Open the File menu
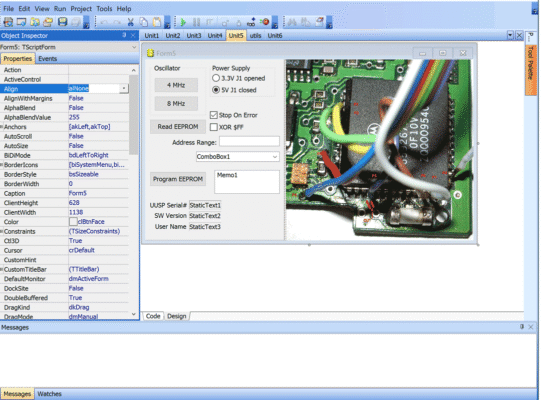 click(8, 9)
